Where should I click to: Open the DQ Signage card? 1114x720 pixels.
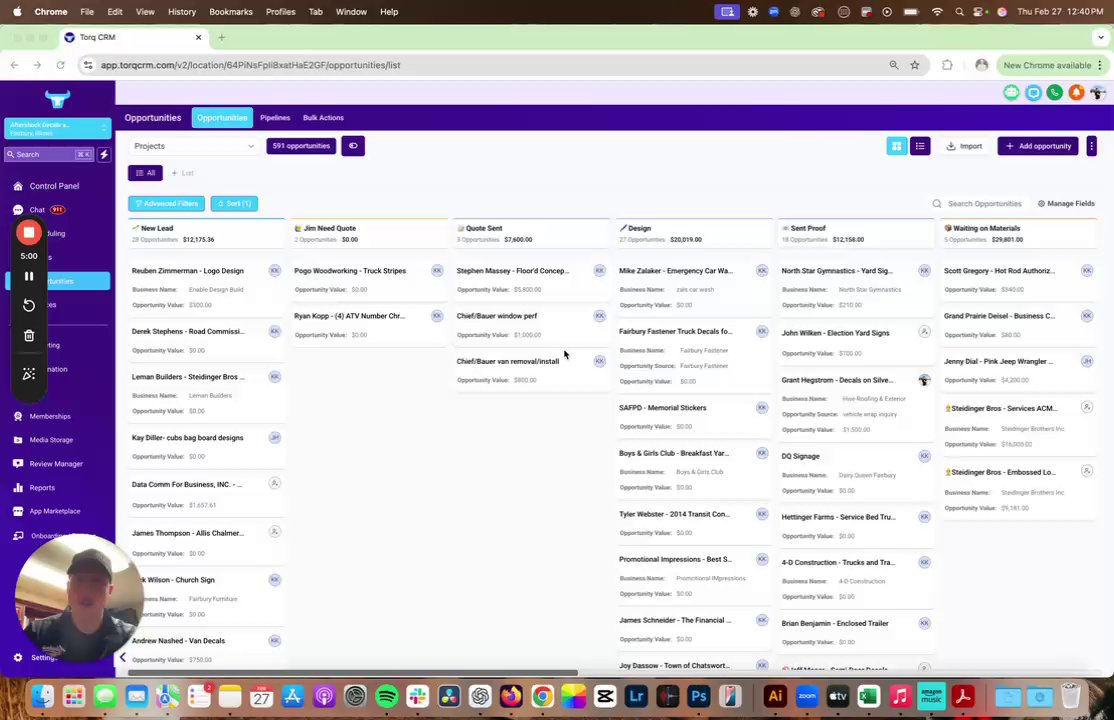(x=856, y=473)
